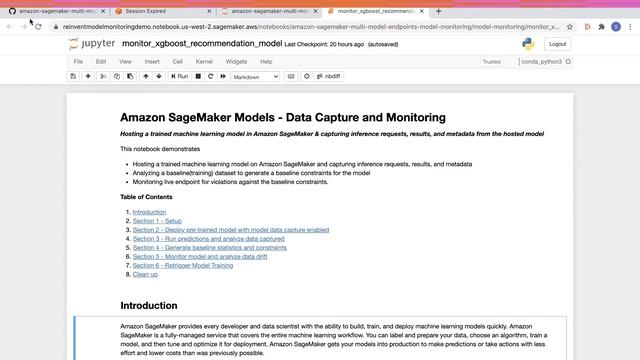Open the Help menu
Screen dimensions: 640x360
[266, 62]
